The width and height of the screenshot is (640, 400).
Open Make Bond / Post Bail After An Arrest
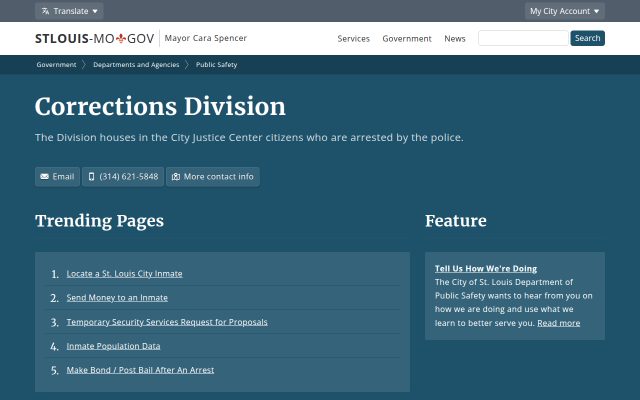point(140,370)
